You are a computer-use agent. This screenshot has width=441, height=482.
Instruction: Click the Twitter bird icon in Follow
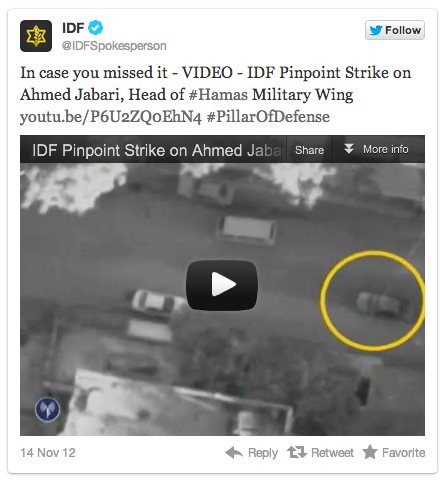point(375,30)
